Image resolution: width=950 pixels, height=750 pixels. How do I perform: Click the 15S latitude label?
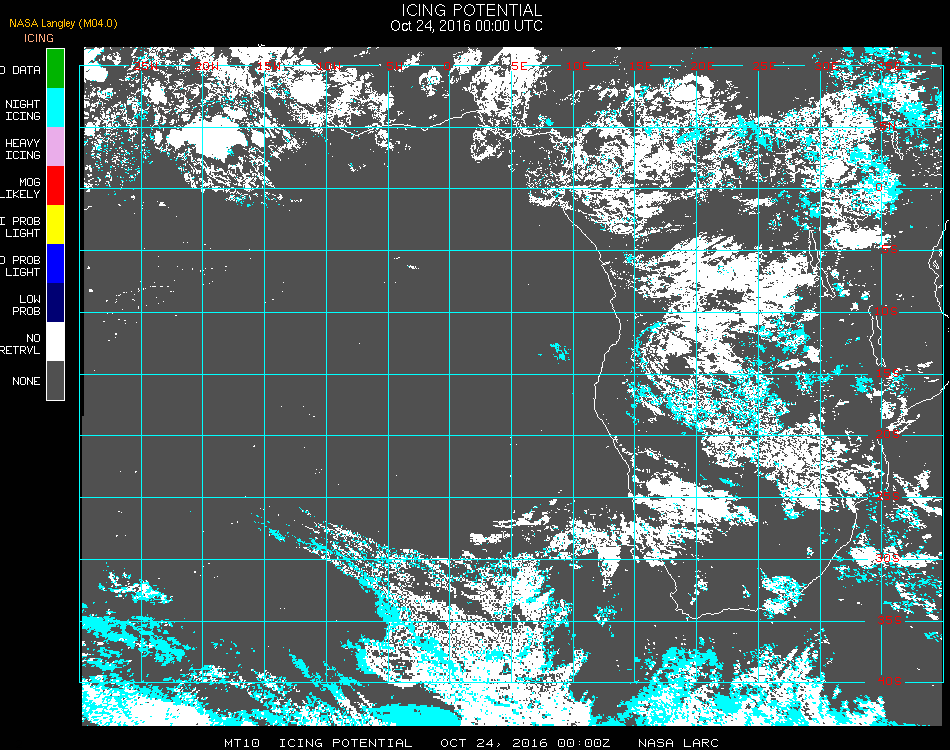click(x=888, y=373)
